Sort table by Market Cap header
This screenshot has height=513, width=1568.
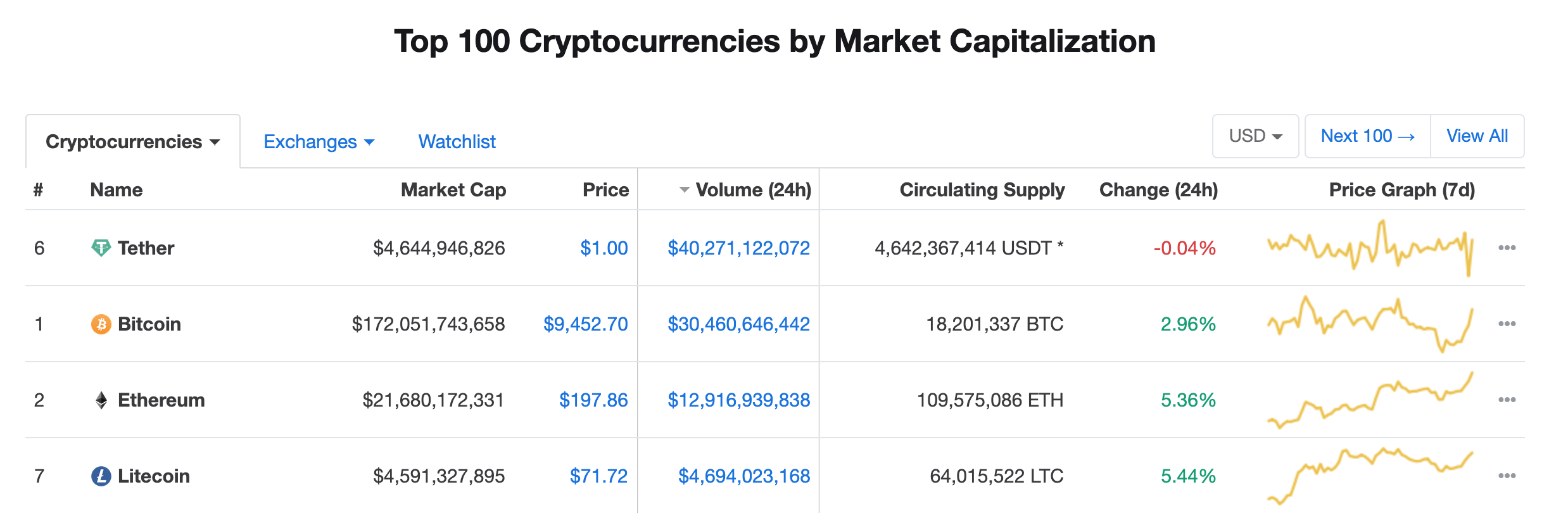pyautogui.click(x=453, y=189)
